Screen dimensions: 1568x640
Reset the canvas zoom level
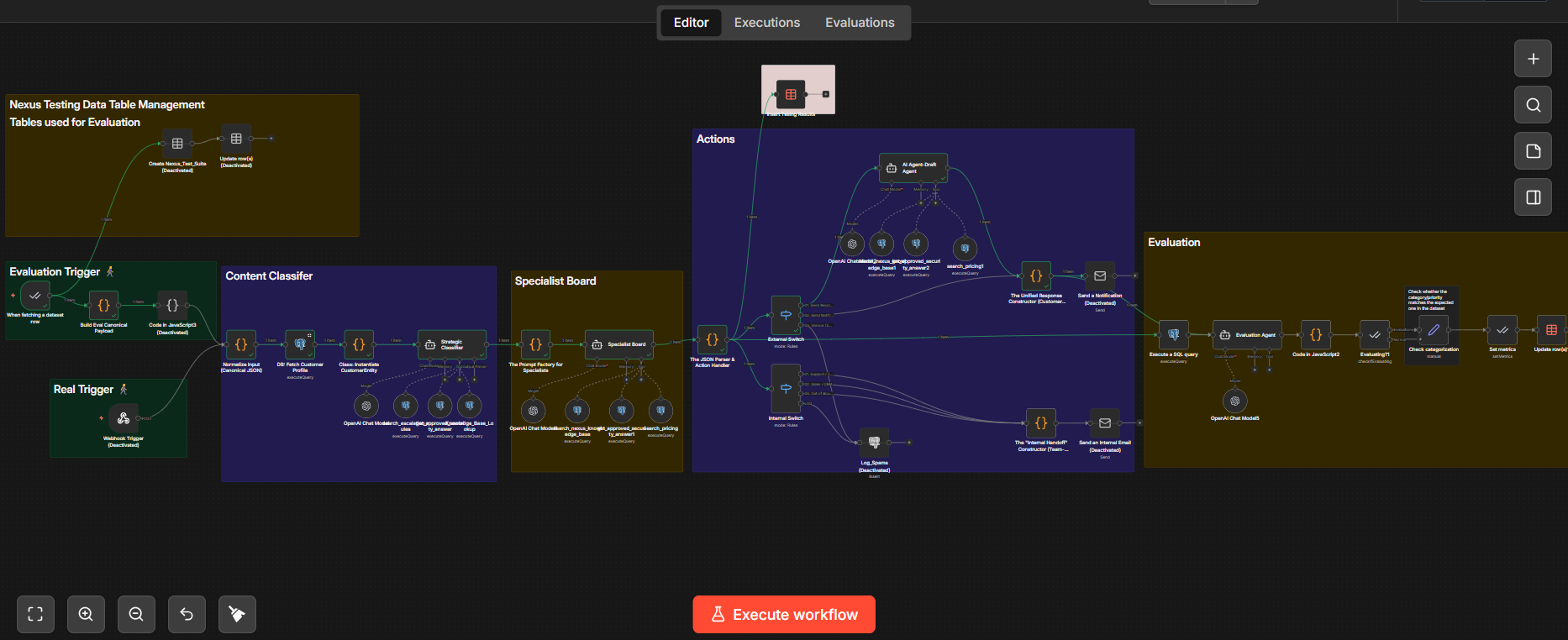[x=187, y=614]
